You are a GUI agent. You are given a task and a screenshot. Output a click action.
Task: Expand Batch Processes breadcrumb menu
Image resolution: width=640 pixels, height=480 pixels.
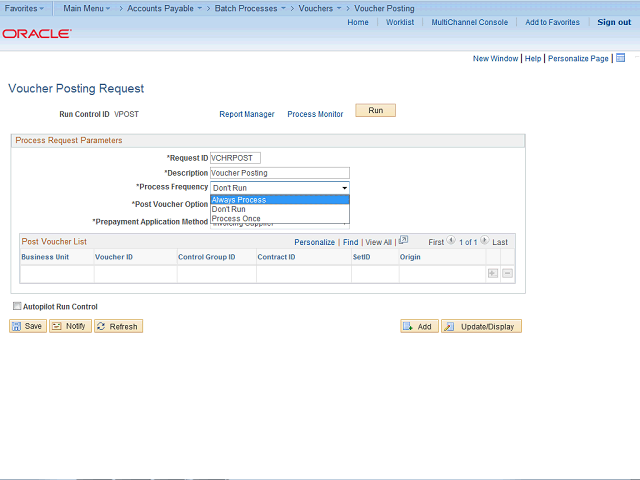250,8
